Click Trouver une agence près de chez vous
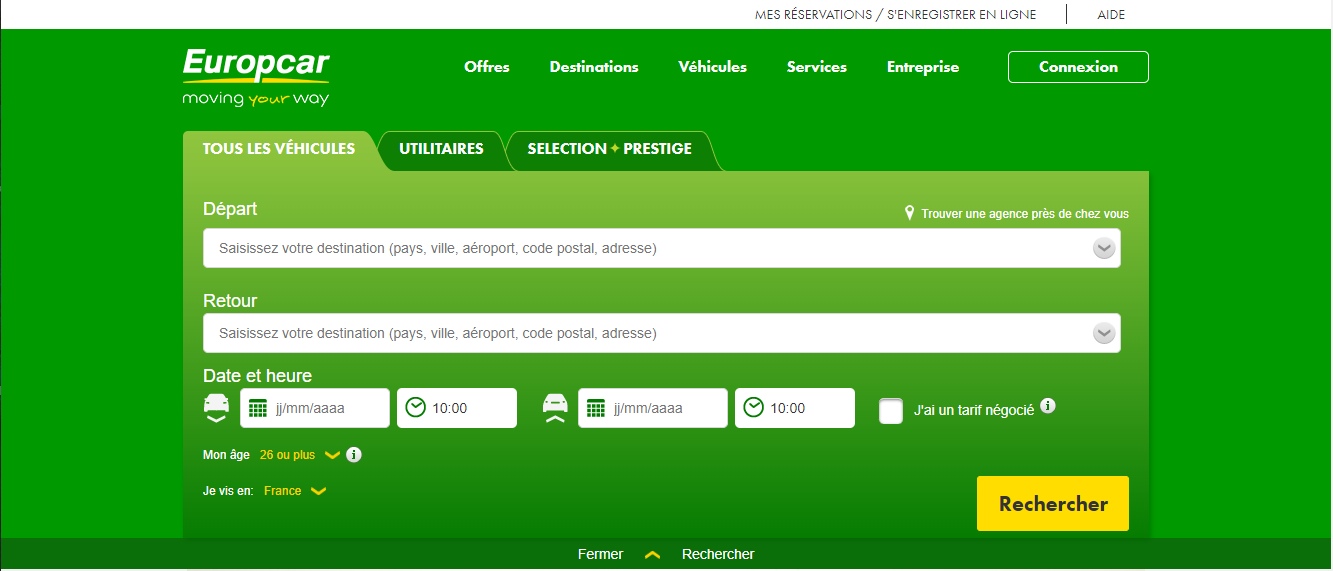 tap(1025, 214)
